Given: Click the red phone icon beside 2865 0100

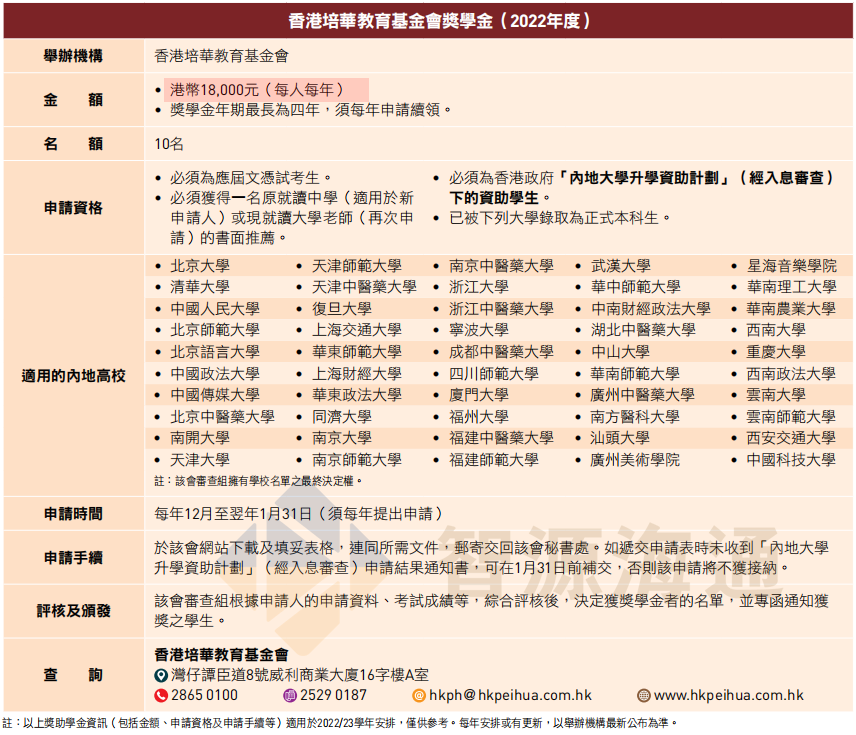Looking at the screenshot, I should pyautogui.click(x=160, y=696).
